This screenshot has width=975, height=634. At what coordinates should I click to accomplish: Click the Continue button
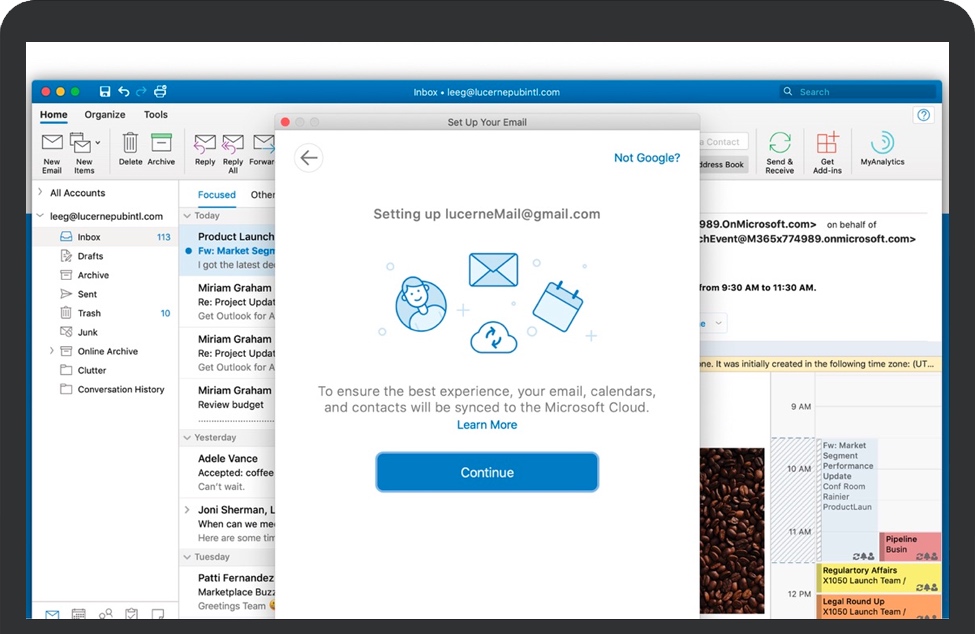pyautogui.click(x=487, y=472)
